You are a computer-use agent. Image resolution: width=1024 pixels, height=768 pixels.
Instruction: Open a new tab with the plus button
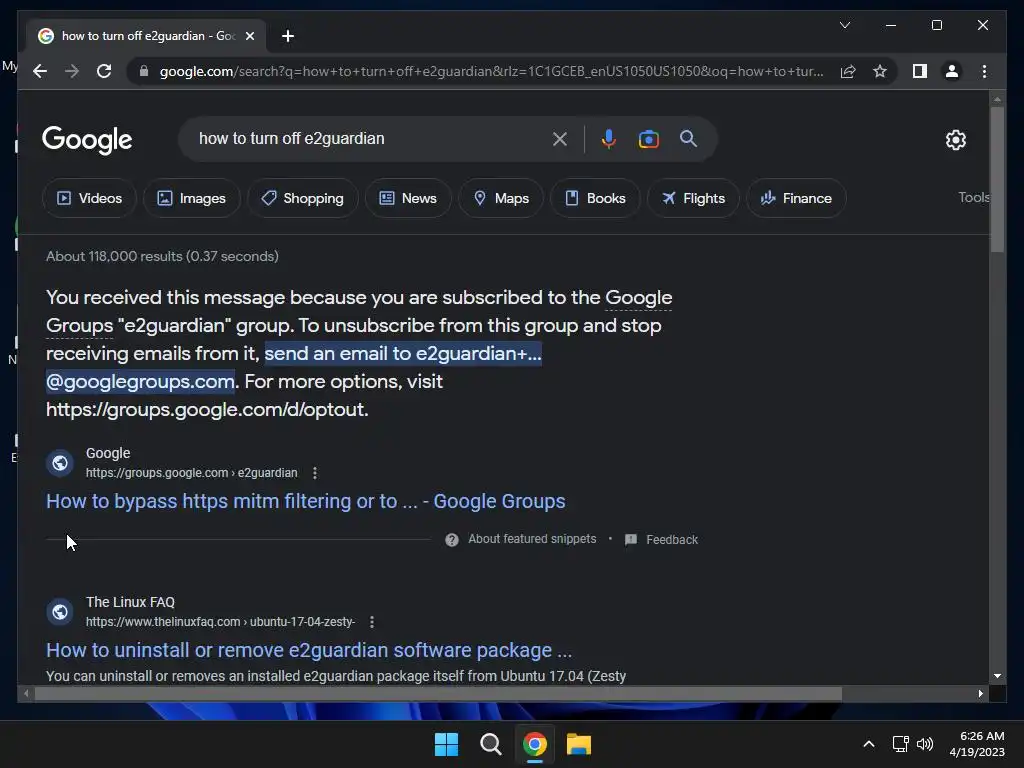(x=288, y=36)
